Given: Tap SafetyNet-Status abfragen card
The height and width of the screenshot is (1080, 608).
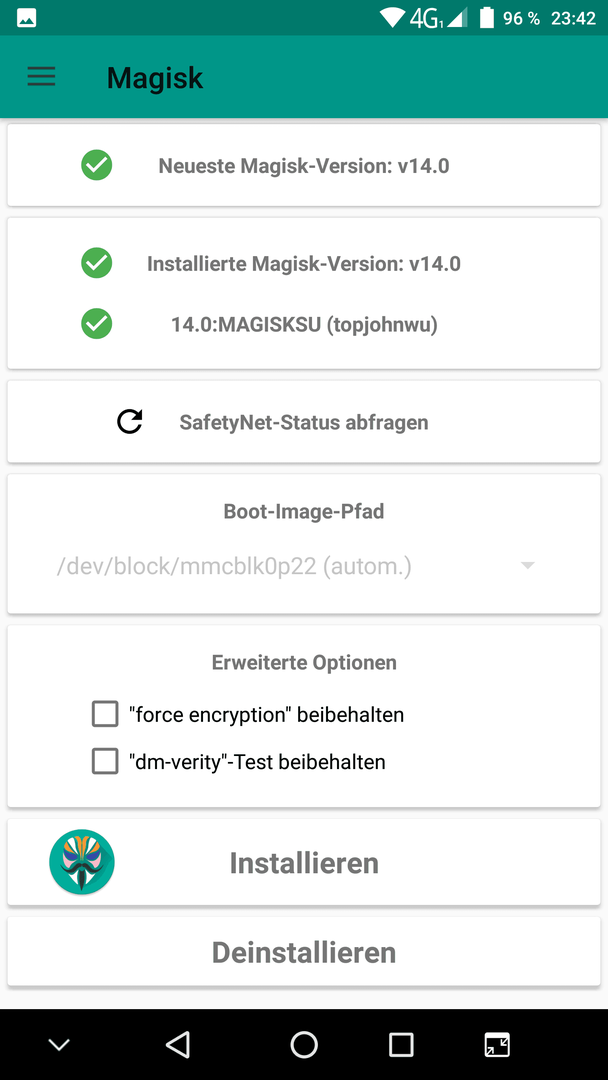Looking at the screenshot, I should [x=304, y=422].
